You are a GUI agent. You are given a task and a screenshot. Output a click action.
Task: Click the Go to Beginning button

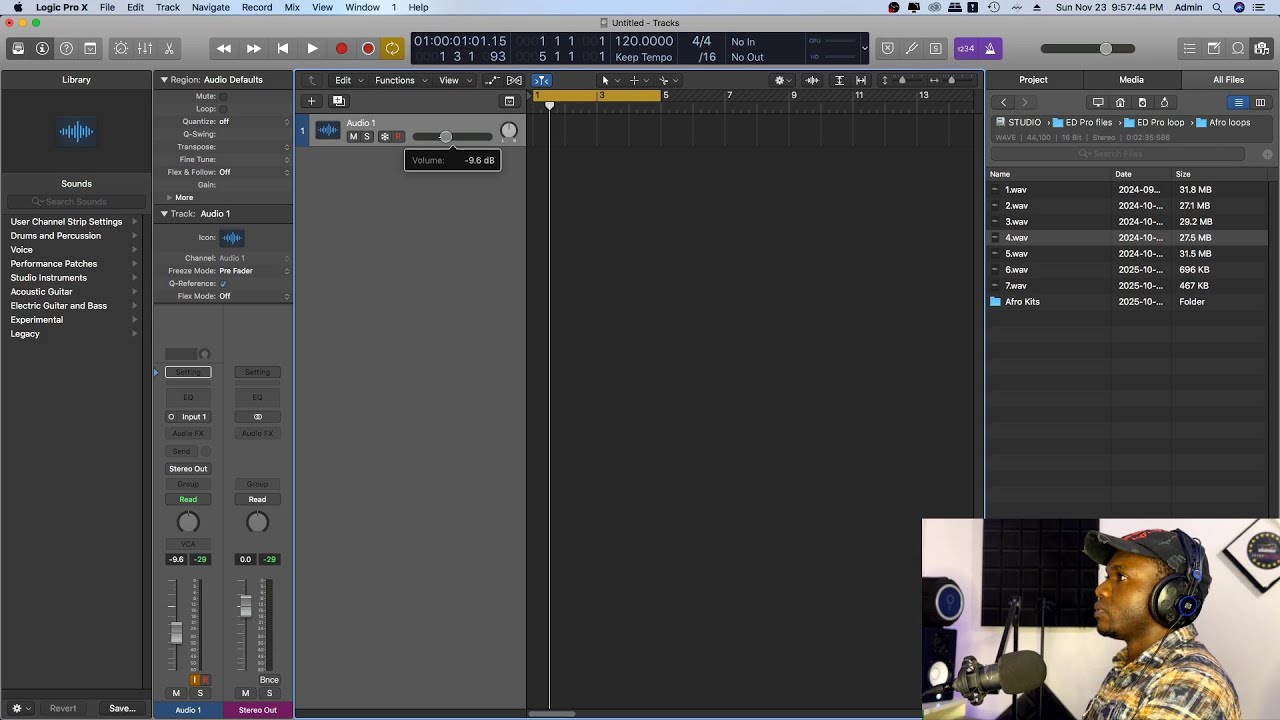[283, 48]
